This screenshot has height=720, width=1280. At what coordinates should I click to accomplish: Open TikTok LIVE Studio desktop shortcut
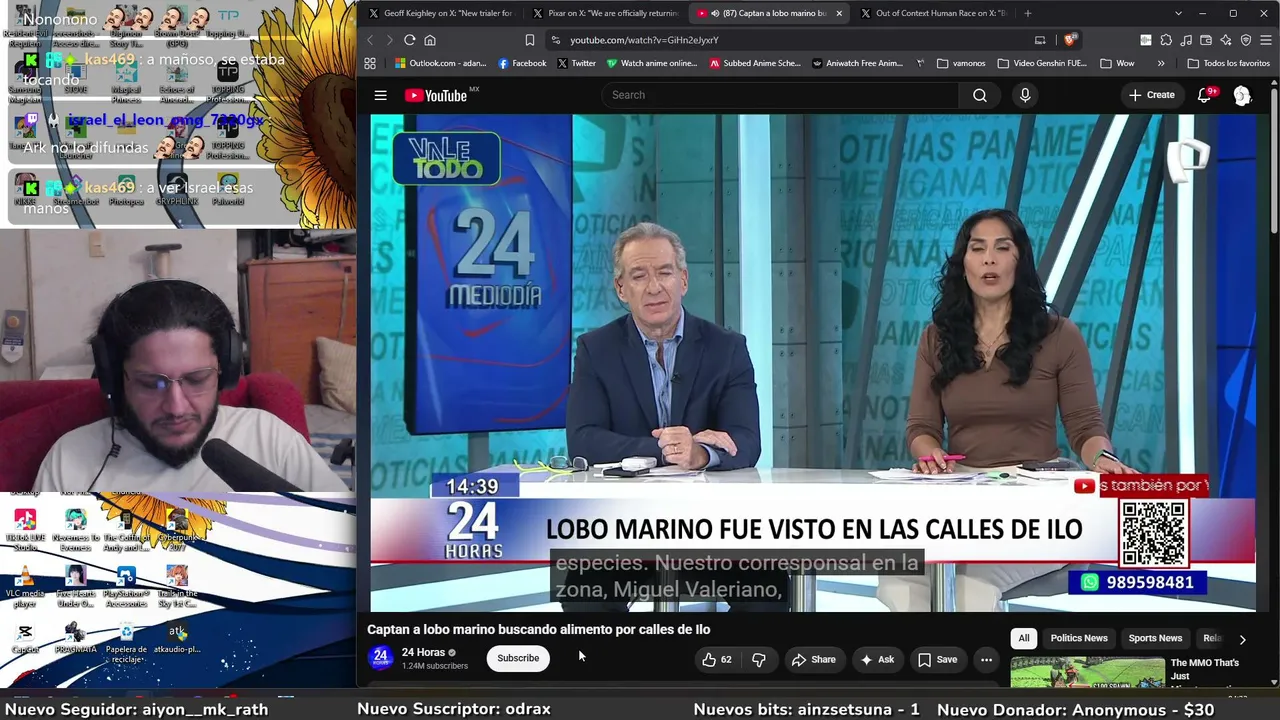coord(25,530)
